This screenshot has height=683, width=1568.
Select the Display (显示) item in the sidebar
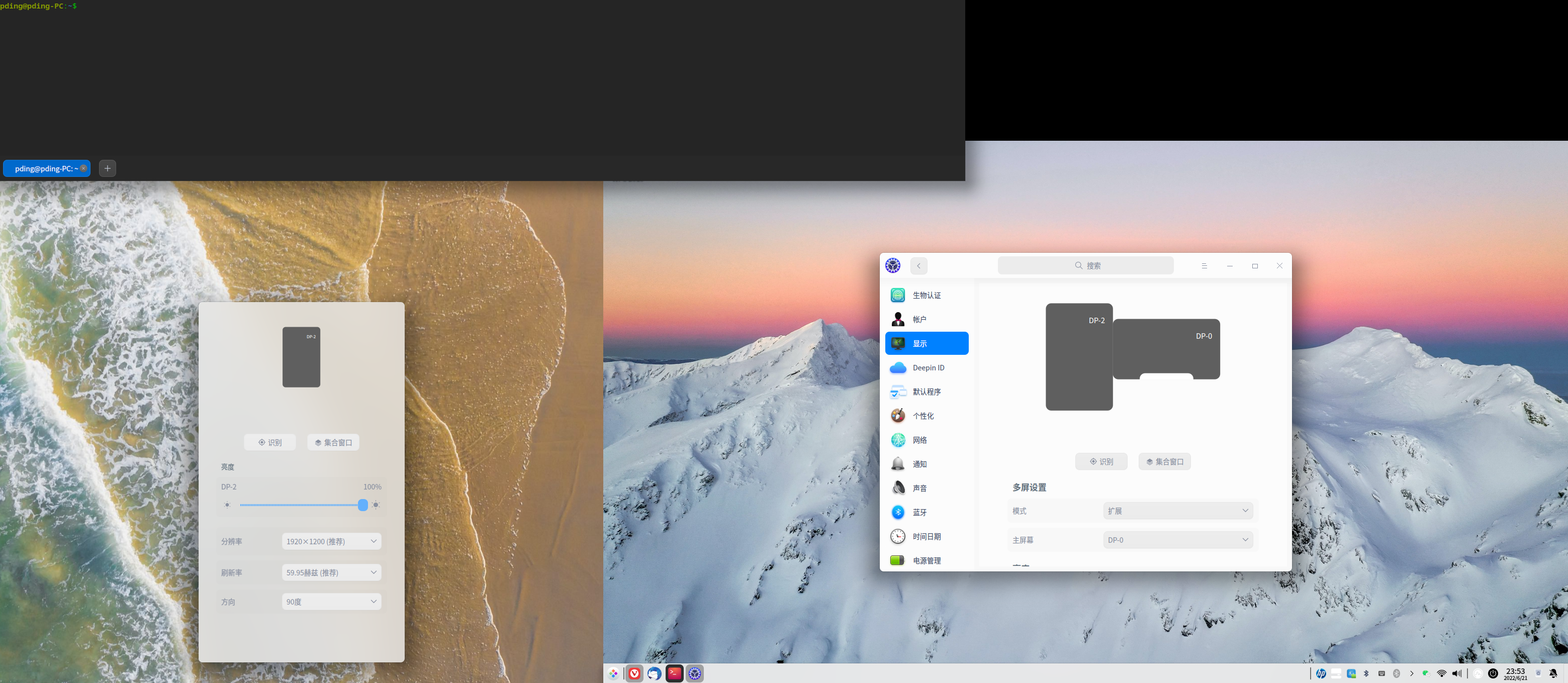pos(926,343)
